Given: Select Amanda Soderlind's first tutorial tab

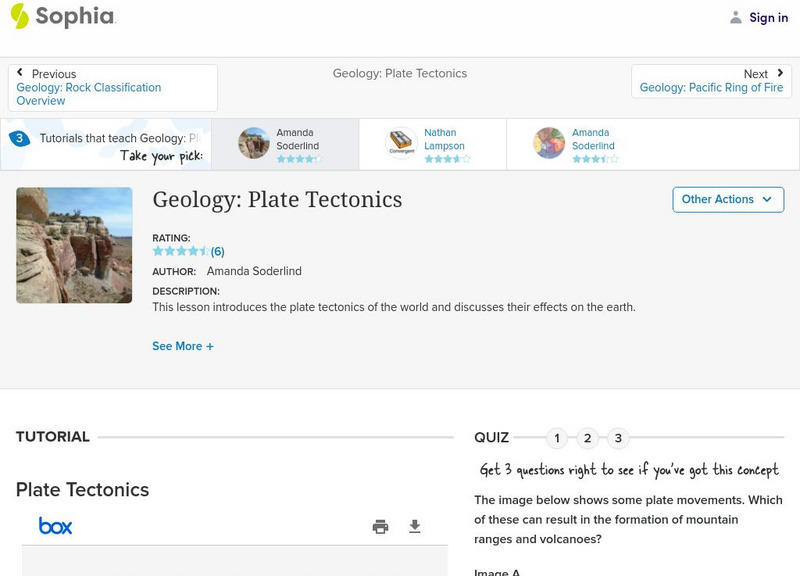Looking at the screenshot, I should [x=284, y=144].
